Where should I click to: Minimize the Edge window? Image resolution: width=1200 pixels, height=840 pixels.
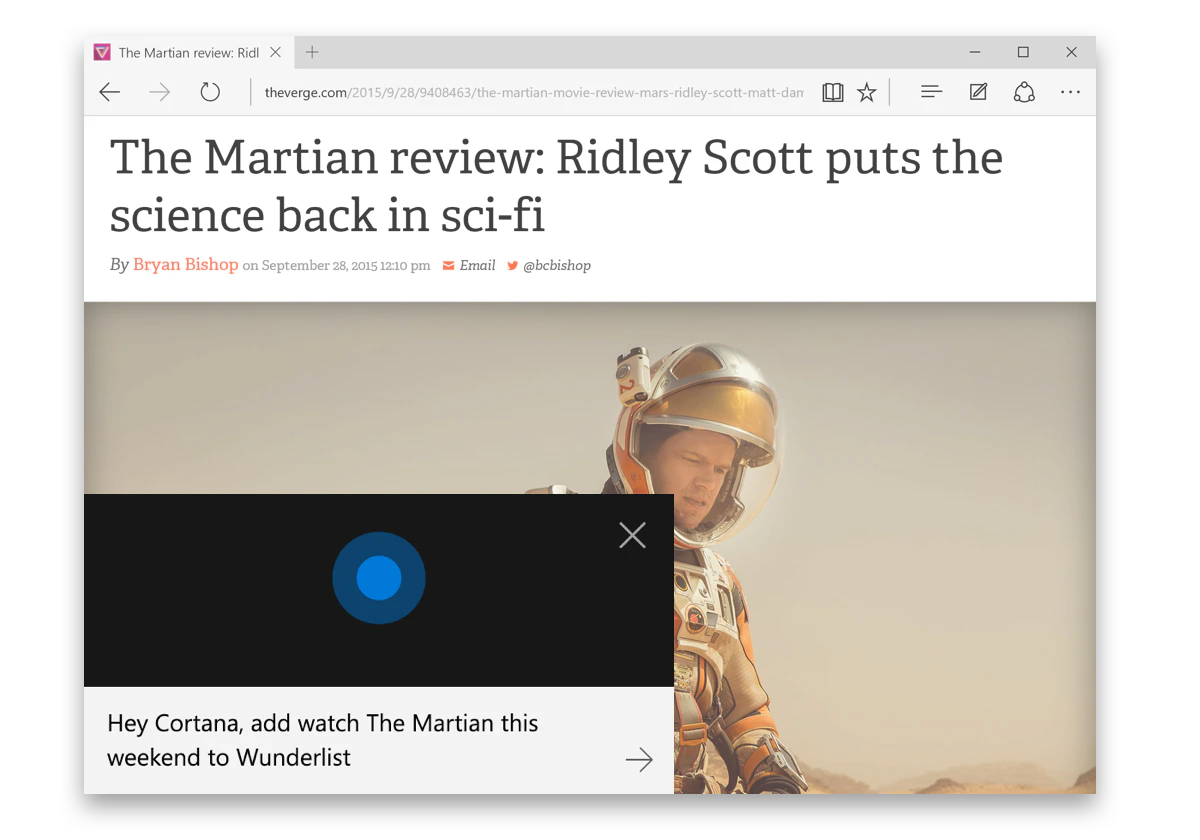click(x=975, y=52)
